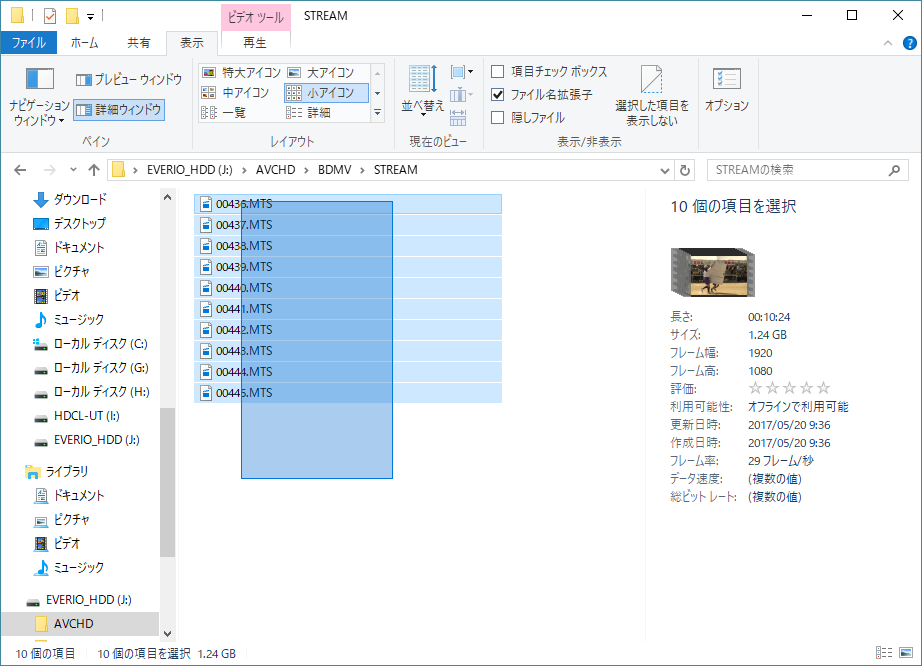This screenshot has height=666, width=922.
Task: Click the size all columns to fit icon
Action: tap(458, 118)
